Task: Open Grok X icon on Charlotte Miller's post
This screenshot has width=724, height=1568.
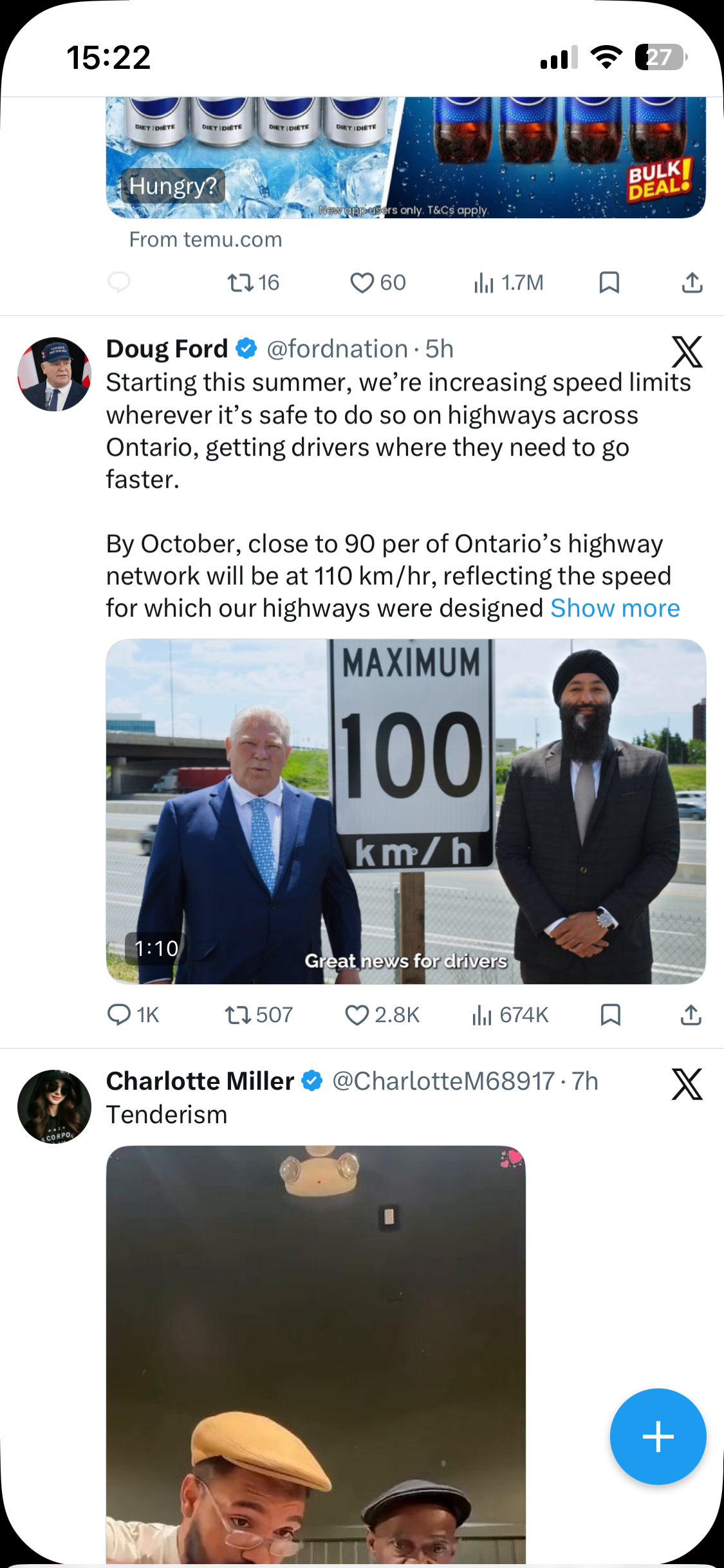Action: 687,1084
